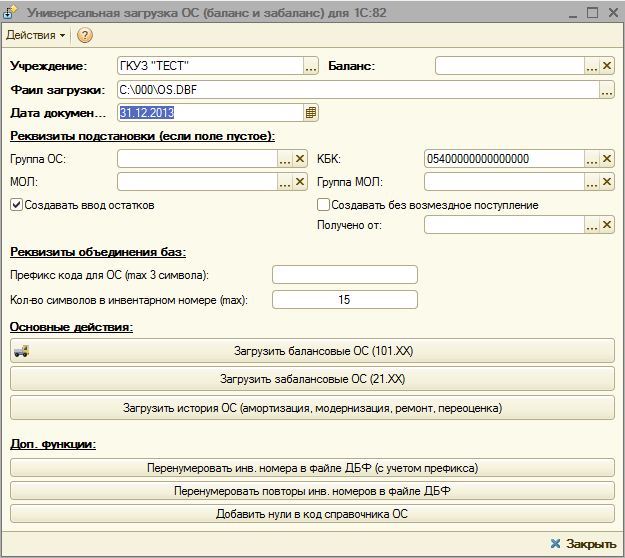This screenshot has width=625, height=558.
Task: Open selection list for КБК field
Action: click(x=592, y=158)
